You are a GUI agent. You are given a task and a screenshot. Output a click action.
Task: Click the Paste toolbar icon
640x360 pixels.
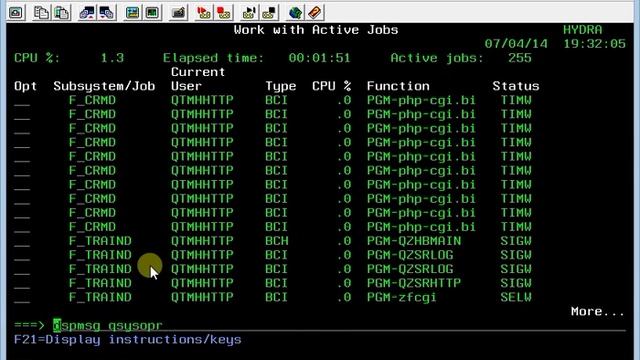point(61,13)
